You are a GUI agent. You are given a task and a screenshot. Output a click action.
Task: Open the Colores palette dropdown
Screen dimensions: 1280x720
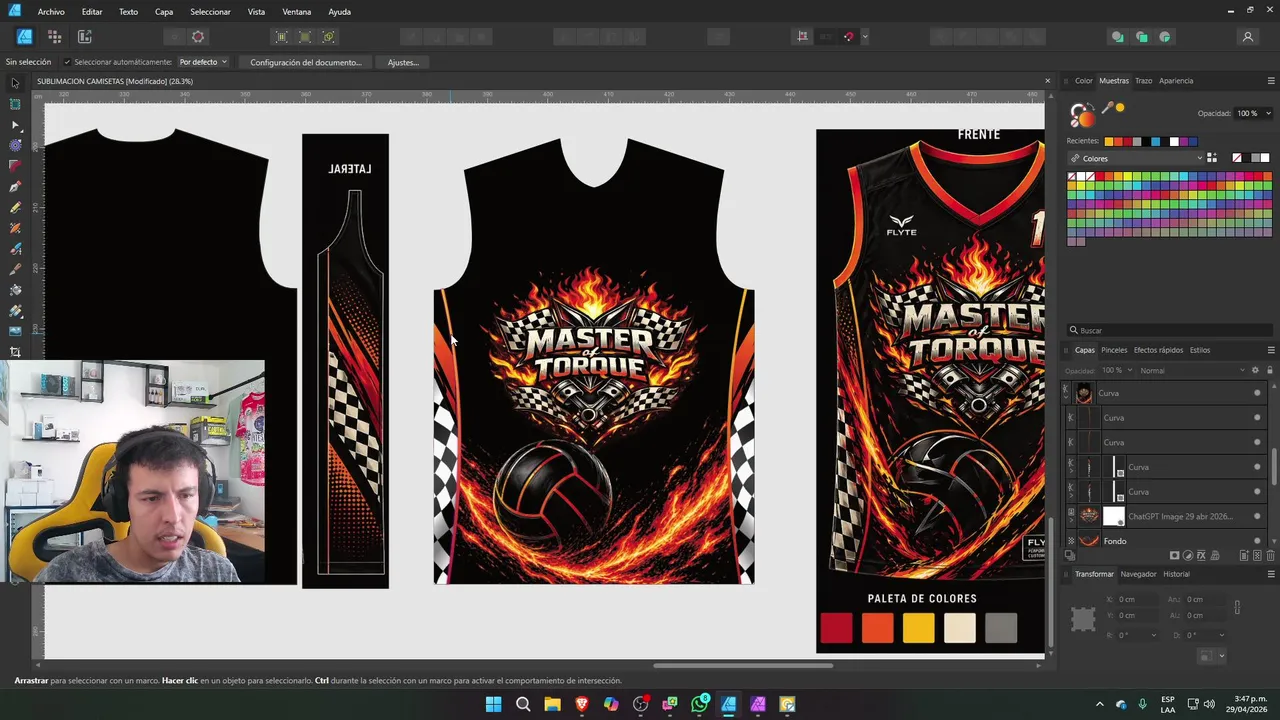(1135, 158)
